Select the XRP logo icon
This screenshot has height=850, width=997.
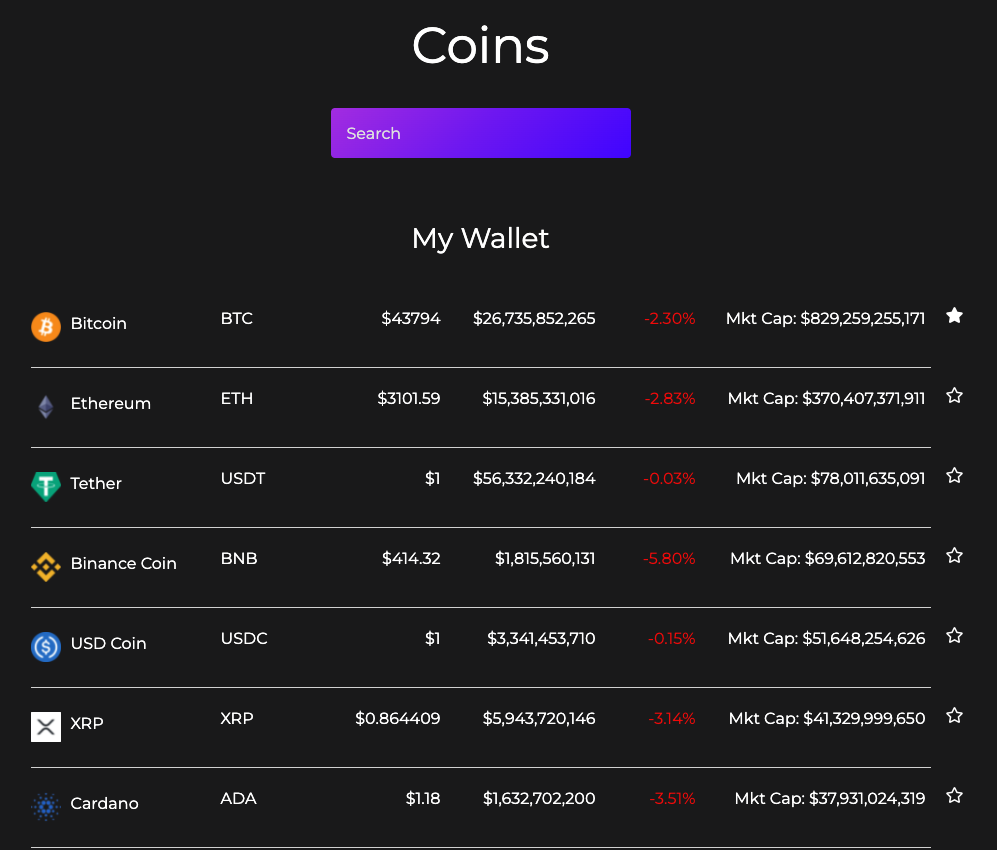coord(45,727)
